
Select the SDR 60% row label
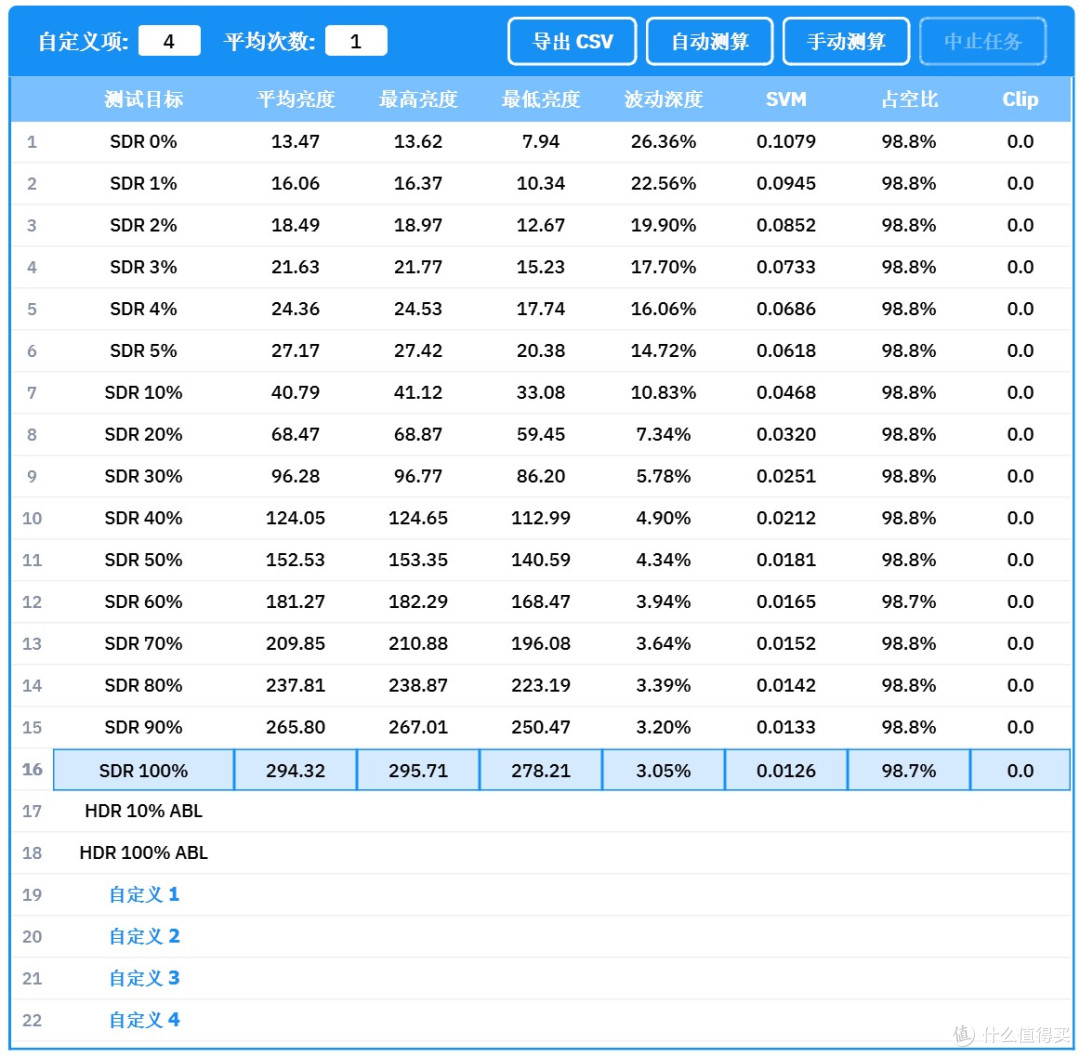coord(143,602)
